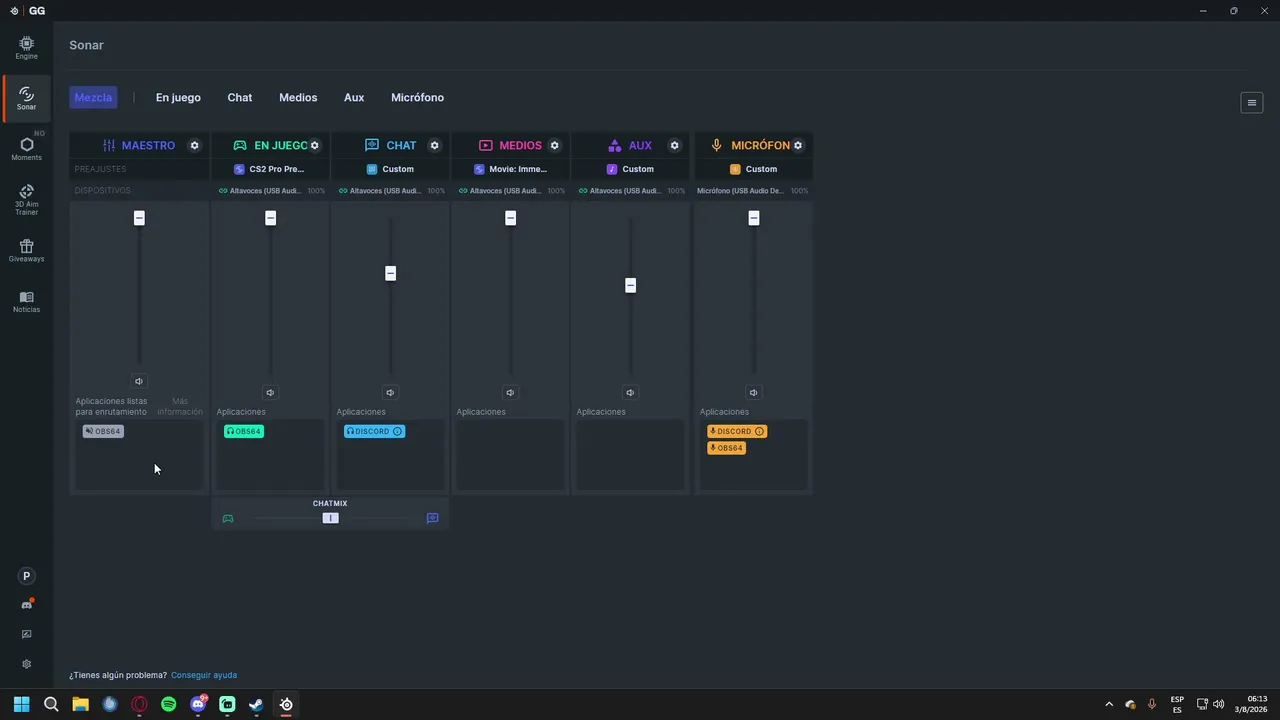The image size is (1280, 720).
Task: Open En Juego channel settings gear
Action: [314, 145]
